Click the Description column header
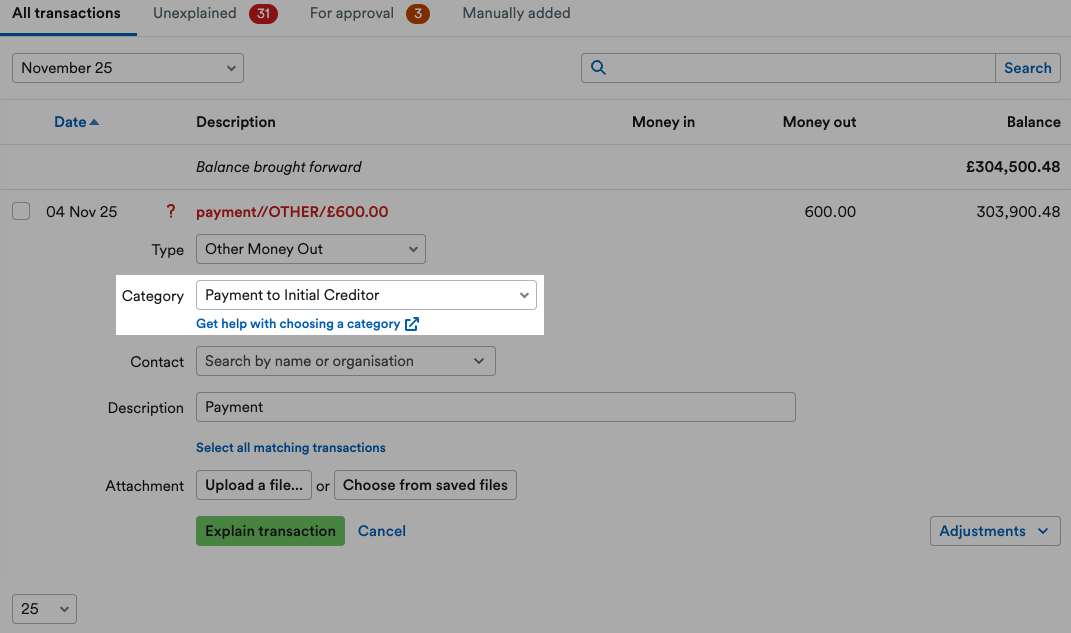1071x633 pixels. tap(236, 122)
